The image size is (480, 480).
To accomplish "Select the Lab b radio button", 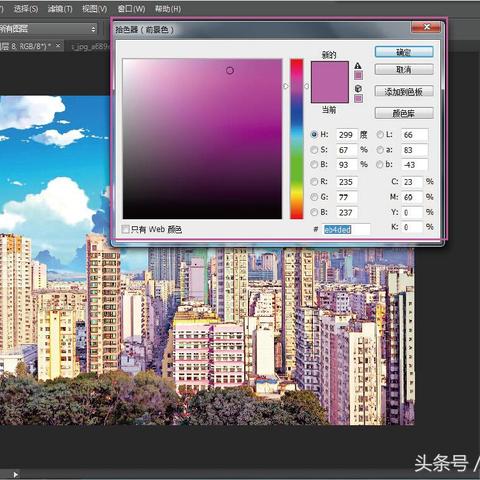I will pos(380,164).
